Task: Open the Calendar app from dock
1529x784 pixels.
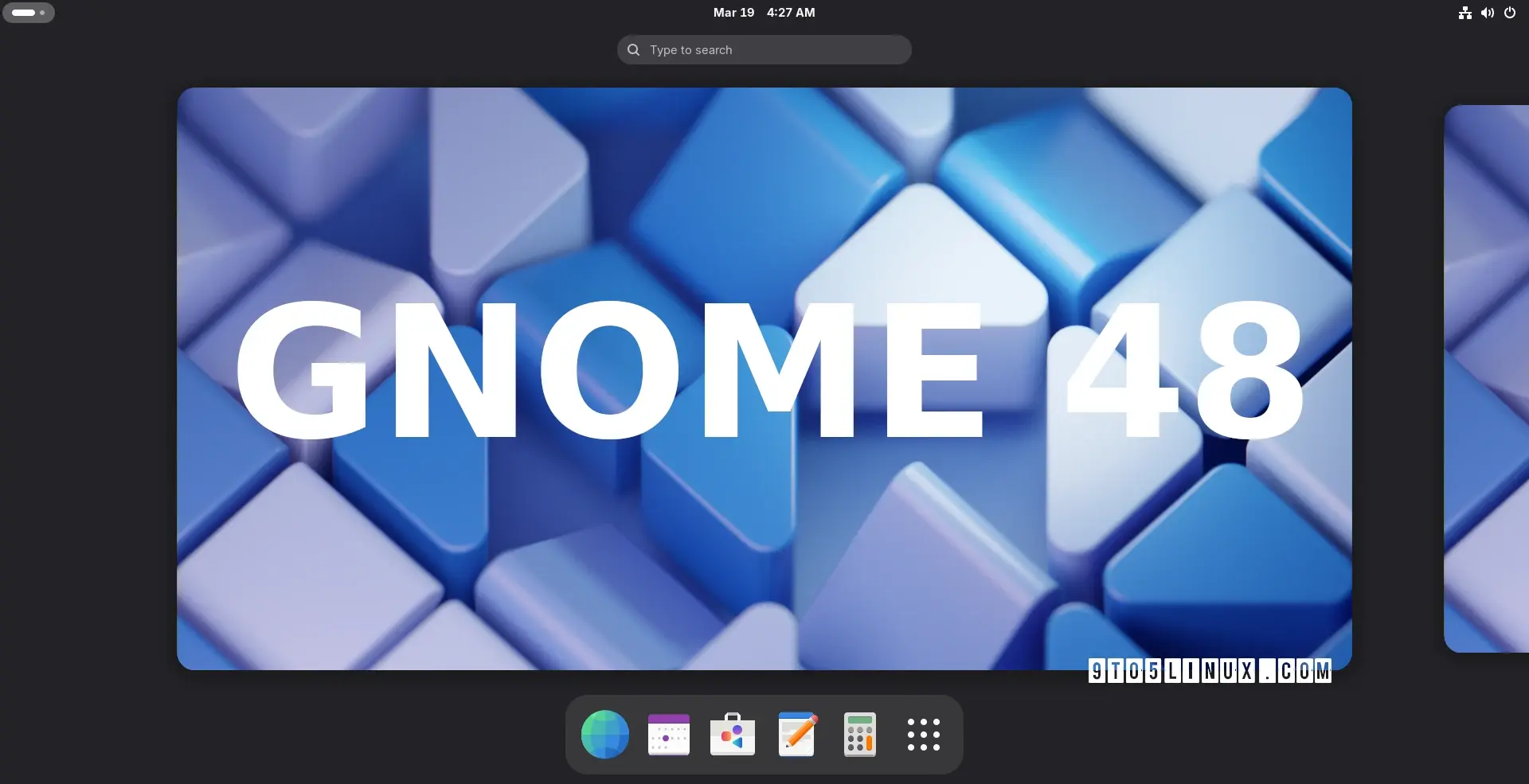Action: click(x=668, y=734)
